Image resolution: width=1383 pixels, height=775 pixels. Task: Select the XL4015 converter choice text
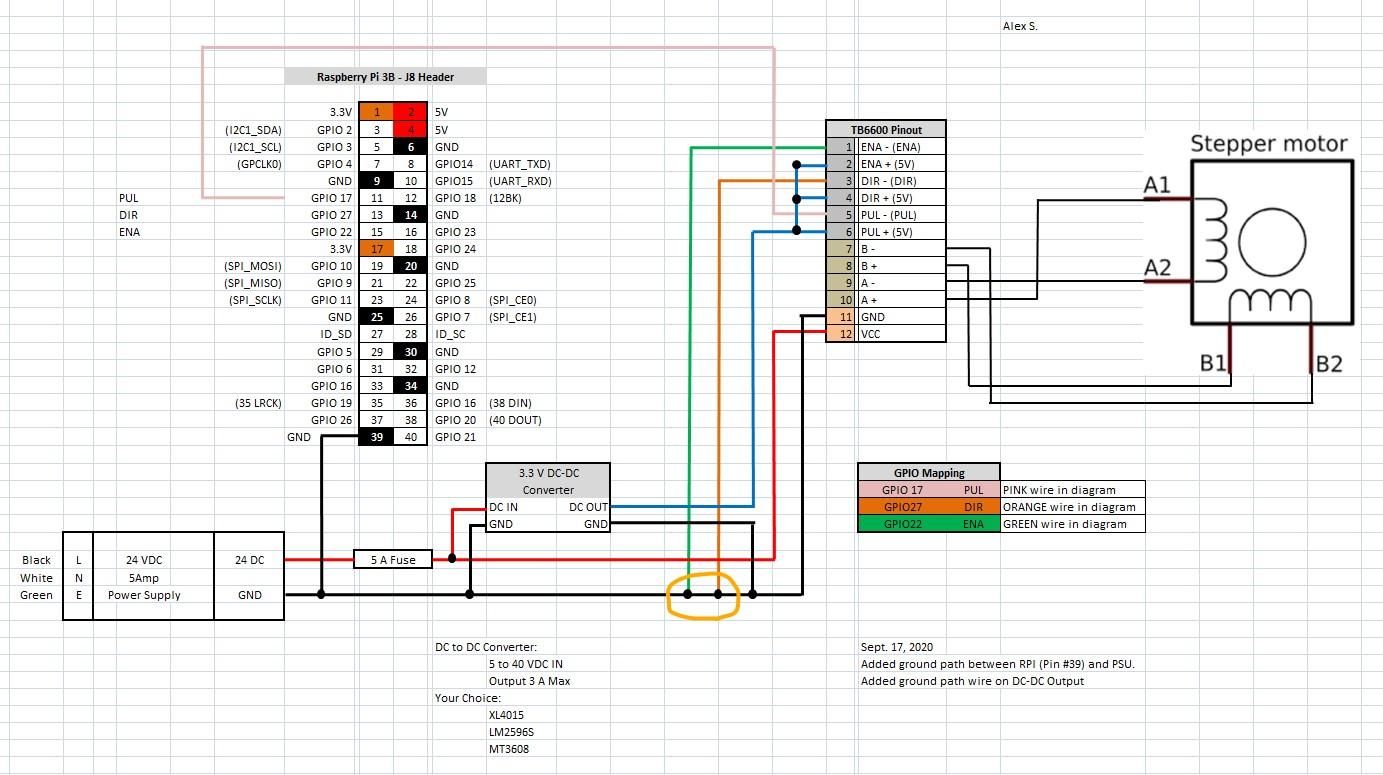click(x=505, y=715)
